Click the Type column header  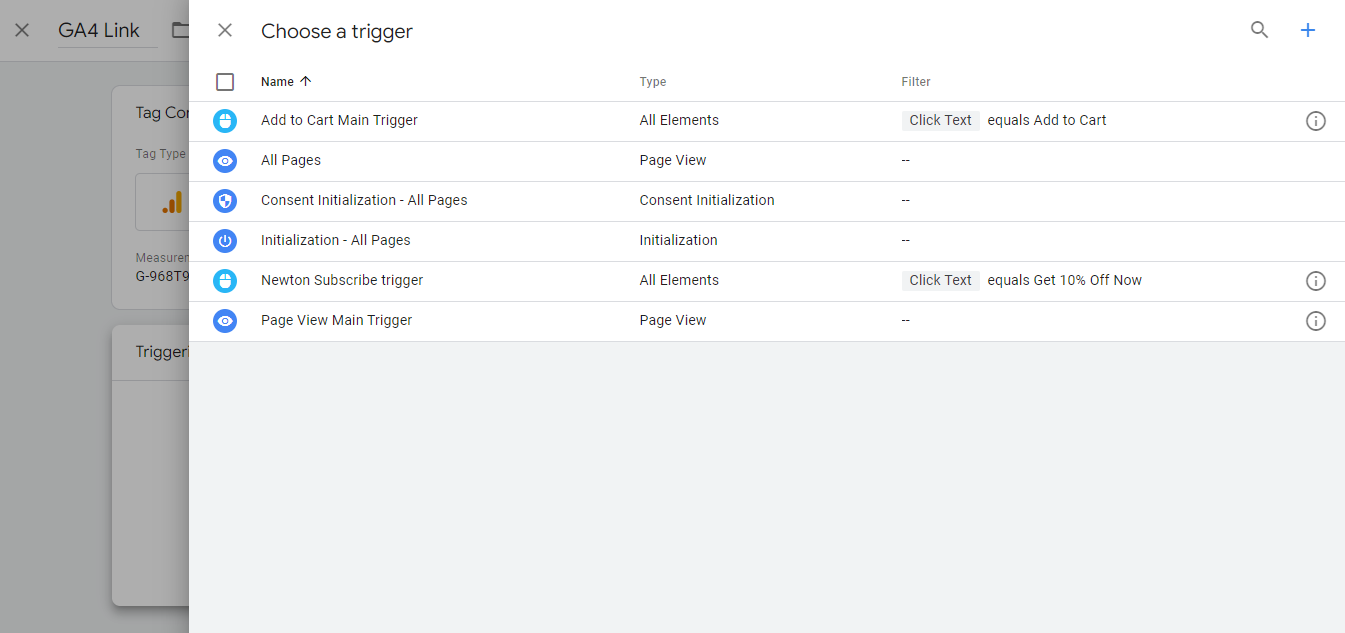click(x=652, y=82)
